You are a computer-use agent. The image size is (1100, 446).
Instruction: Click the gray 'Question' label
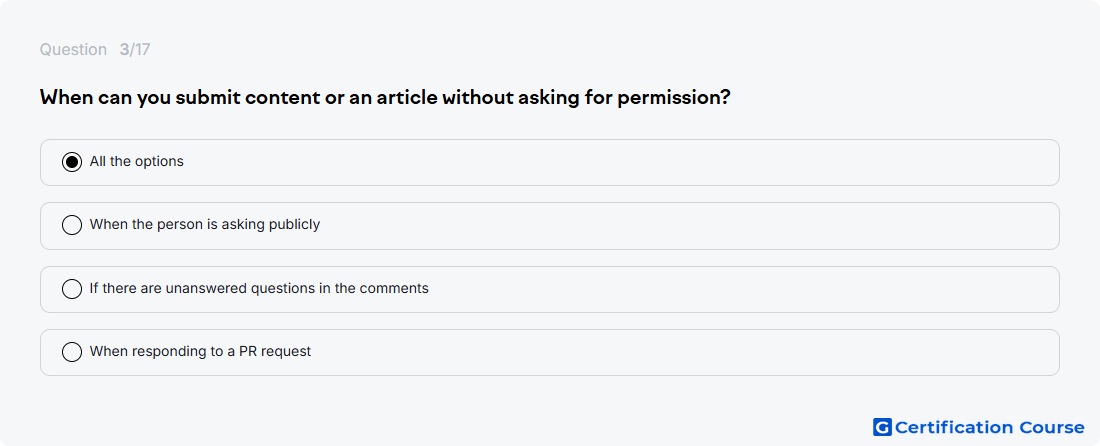coord(73,50)
